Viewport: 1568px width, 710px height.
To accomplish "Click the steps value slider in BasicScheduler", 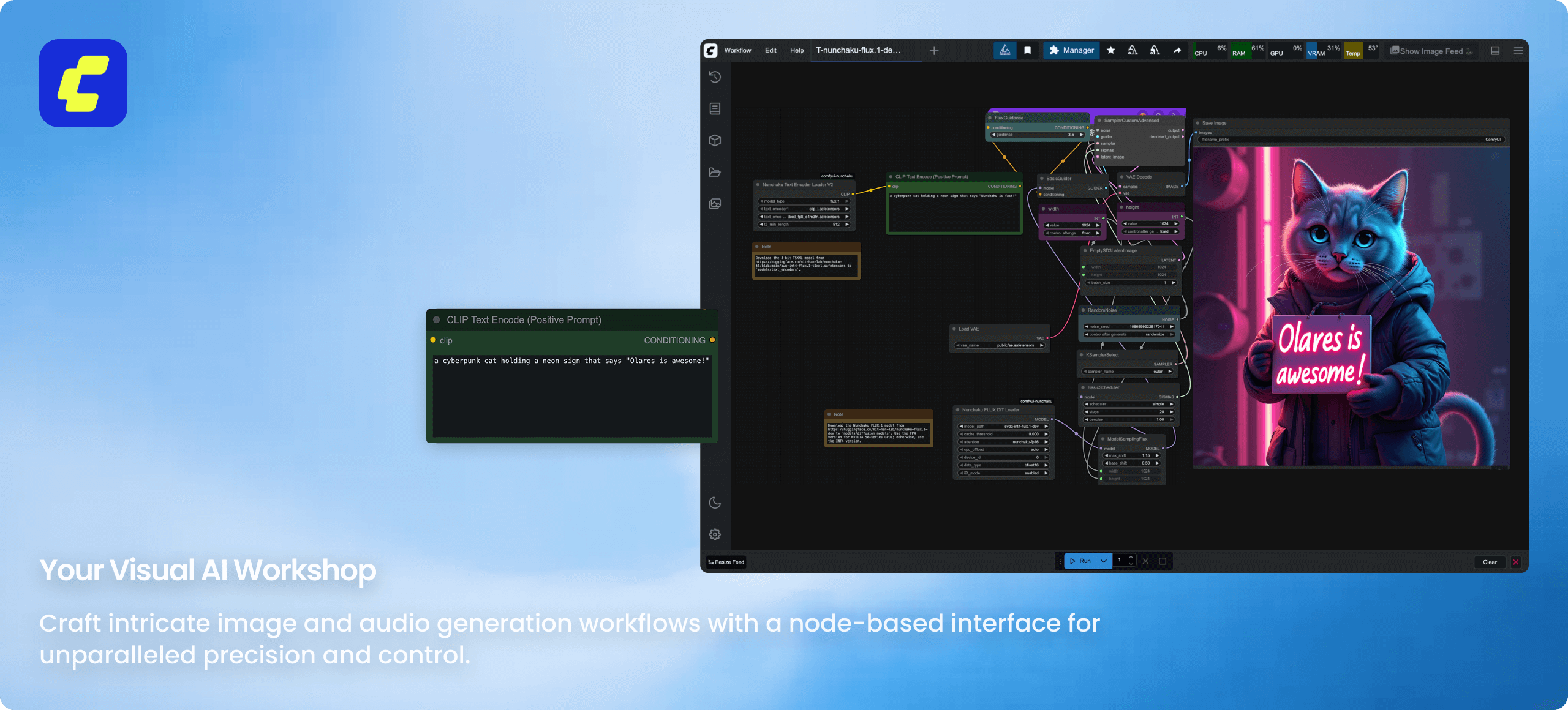I will coord(1129,412).
